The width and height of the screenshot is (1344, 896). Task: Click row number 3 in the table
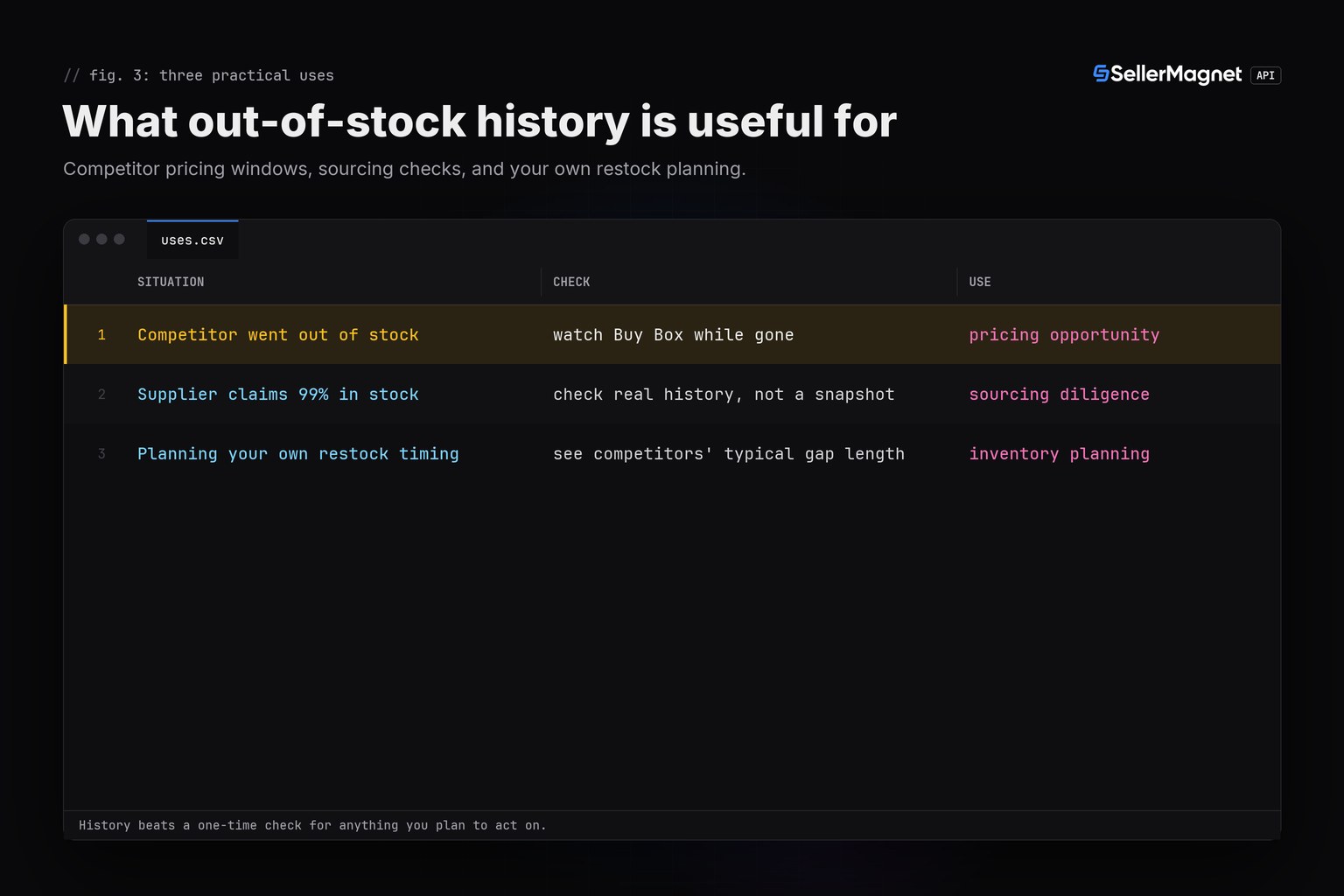101,454
